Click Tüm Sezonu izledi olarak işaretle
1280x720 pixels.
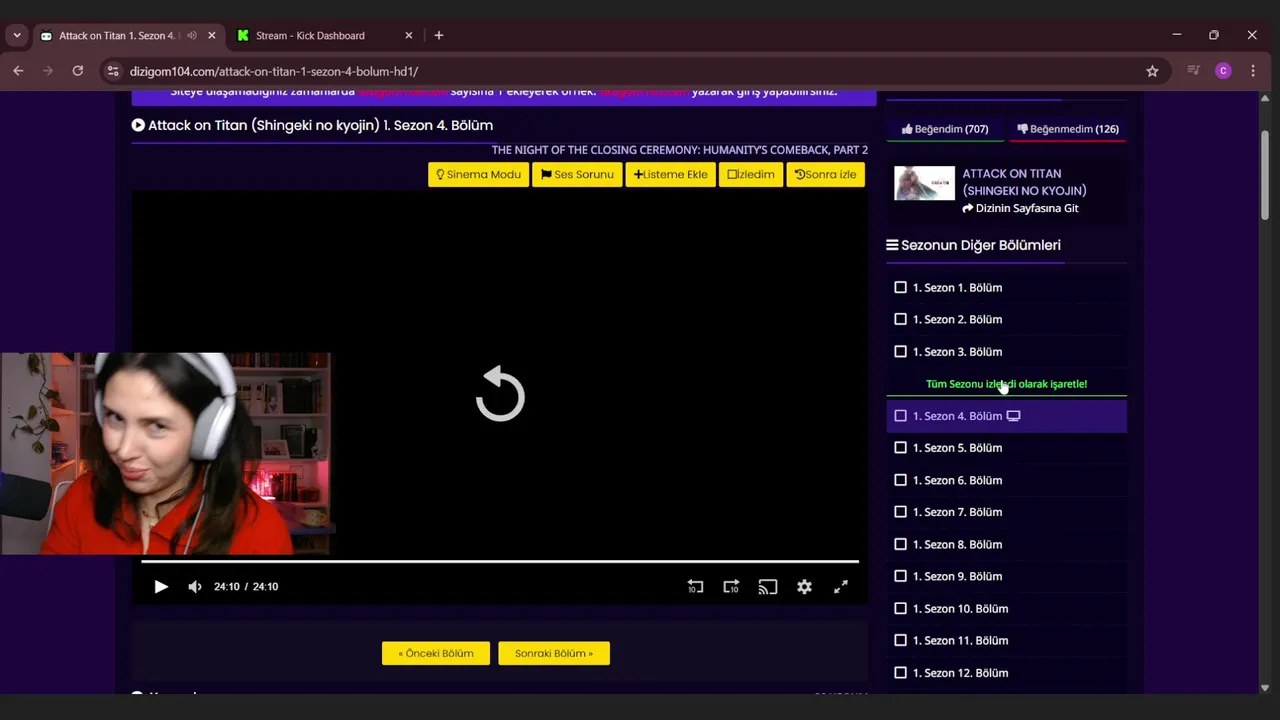[1006, 384]
